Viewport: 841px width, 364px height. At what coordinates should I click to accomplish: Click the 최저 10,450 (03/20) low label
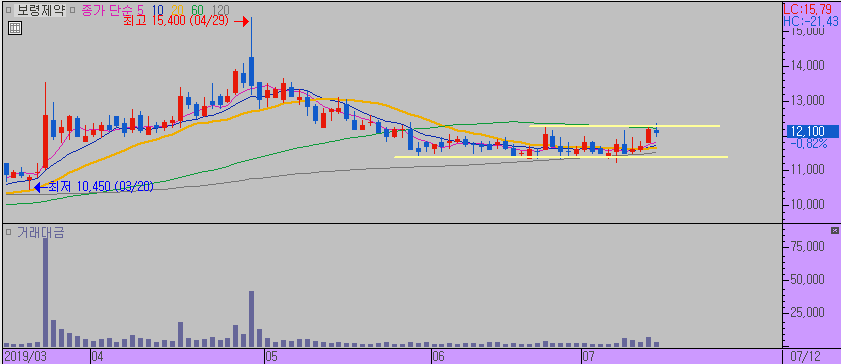pos(101,187)
